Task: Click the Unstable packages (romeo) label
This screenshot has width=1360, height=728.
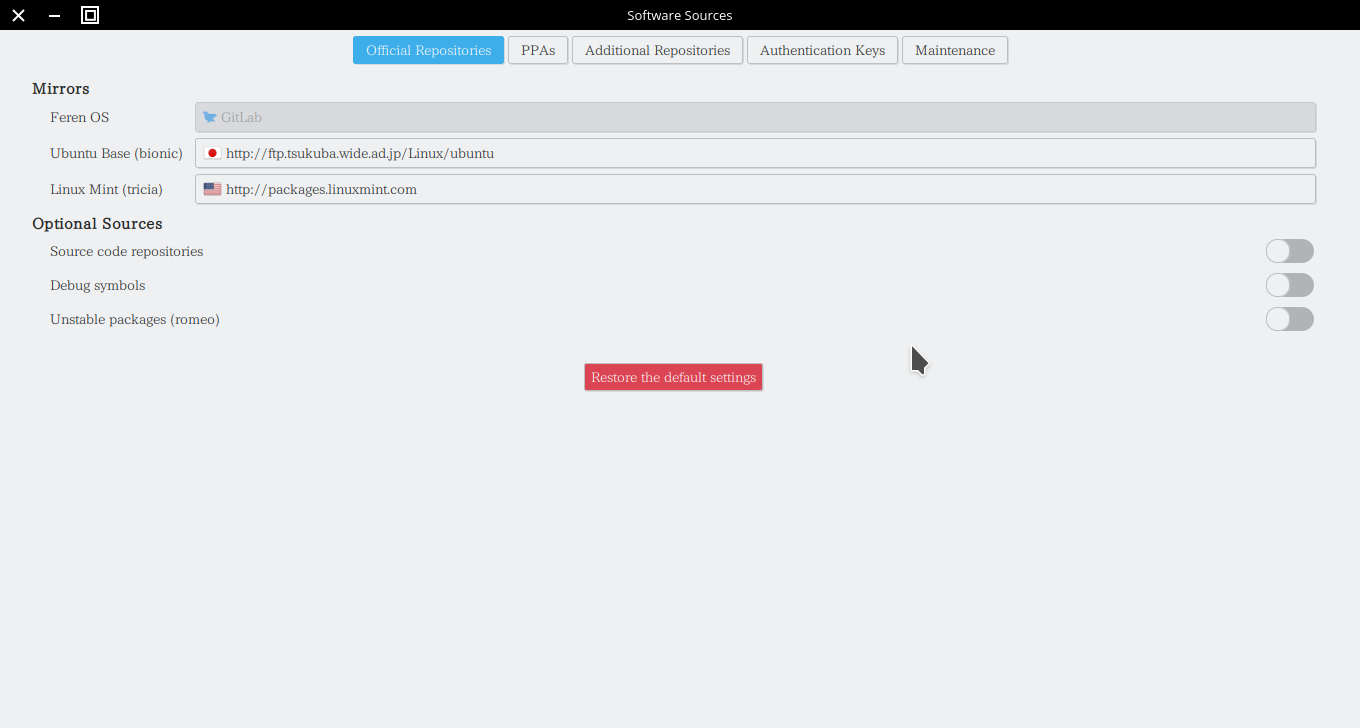Action: click(135, 319)
